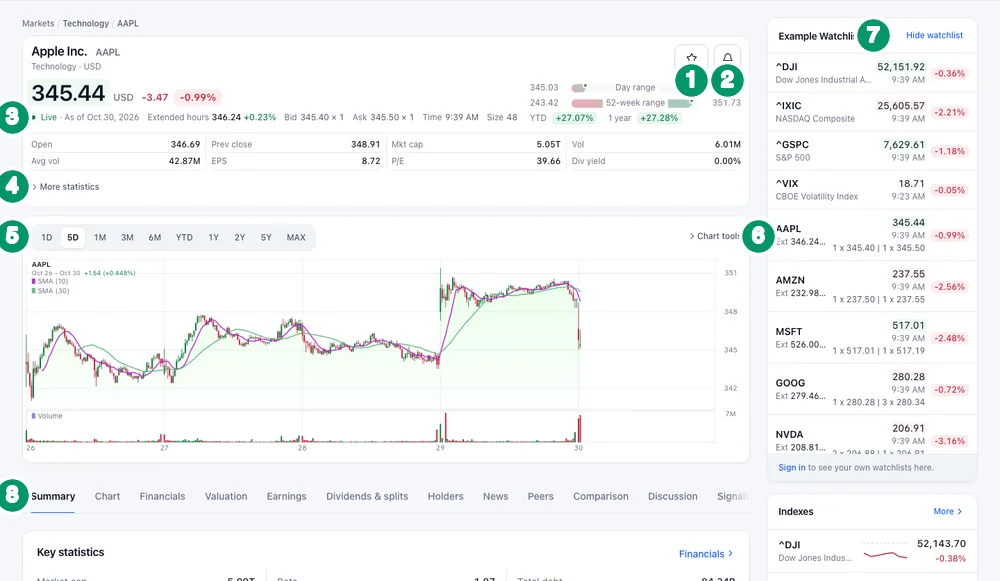Click the YTD +27.07% badge
Image resolution: width=1000 pixels, height=581 pixels.
575,118
